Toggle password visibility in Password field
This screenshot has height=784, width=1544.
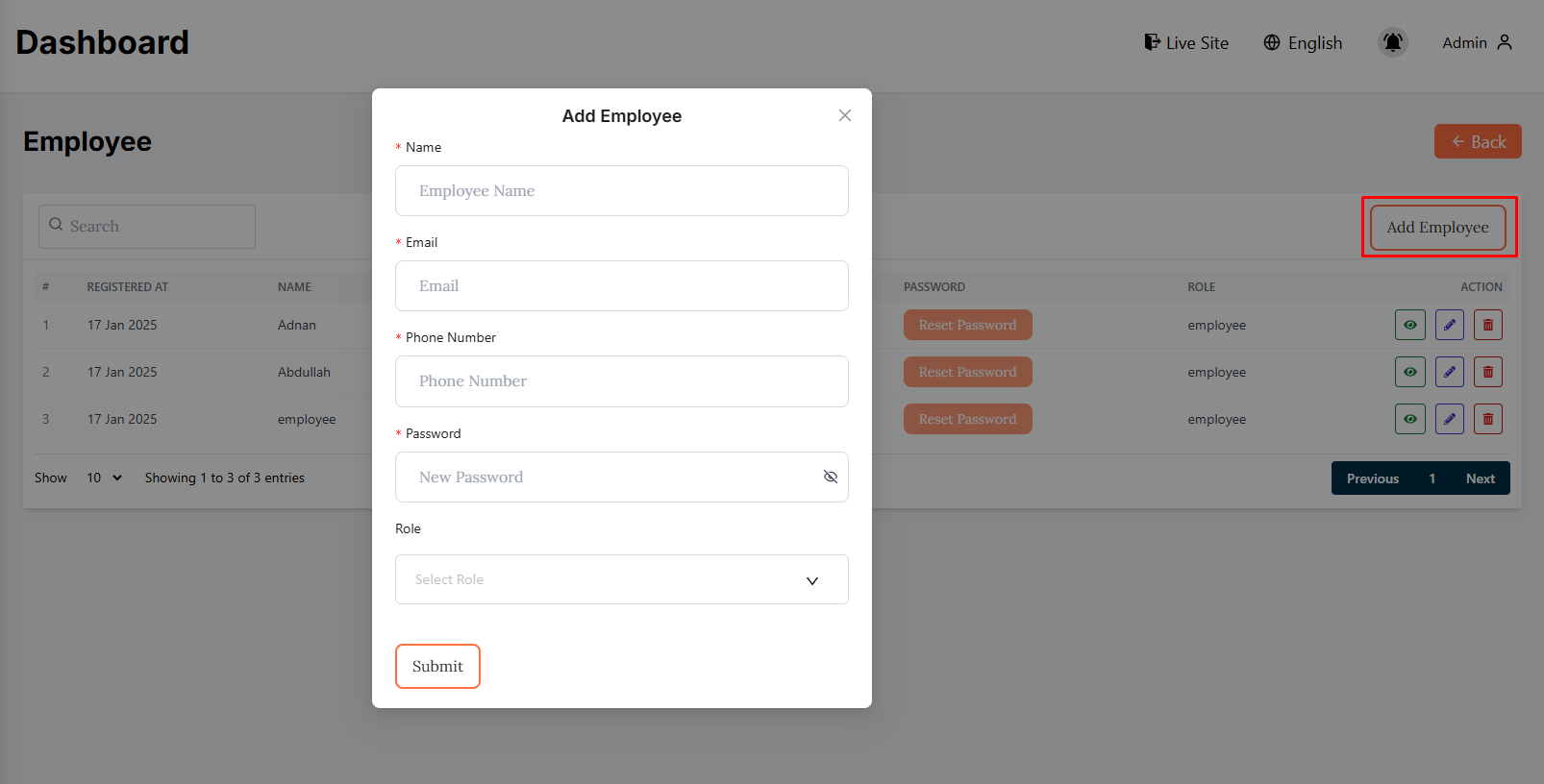(831, 477)
